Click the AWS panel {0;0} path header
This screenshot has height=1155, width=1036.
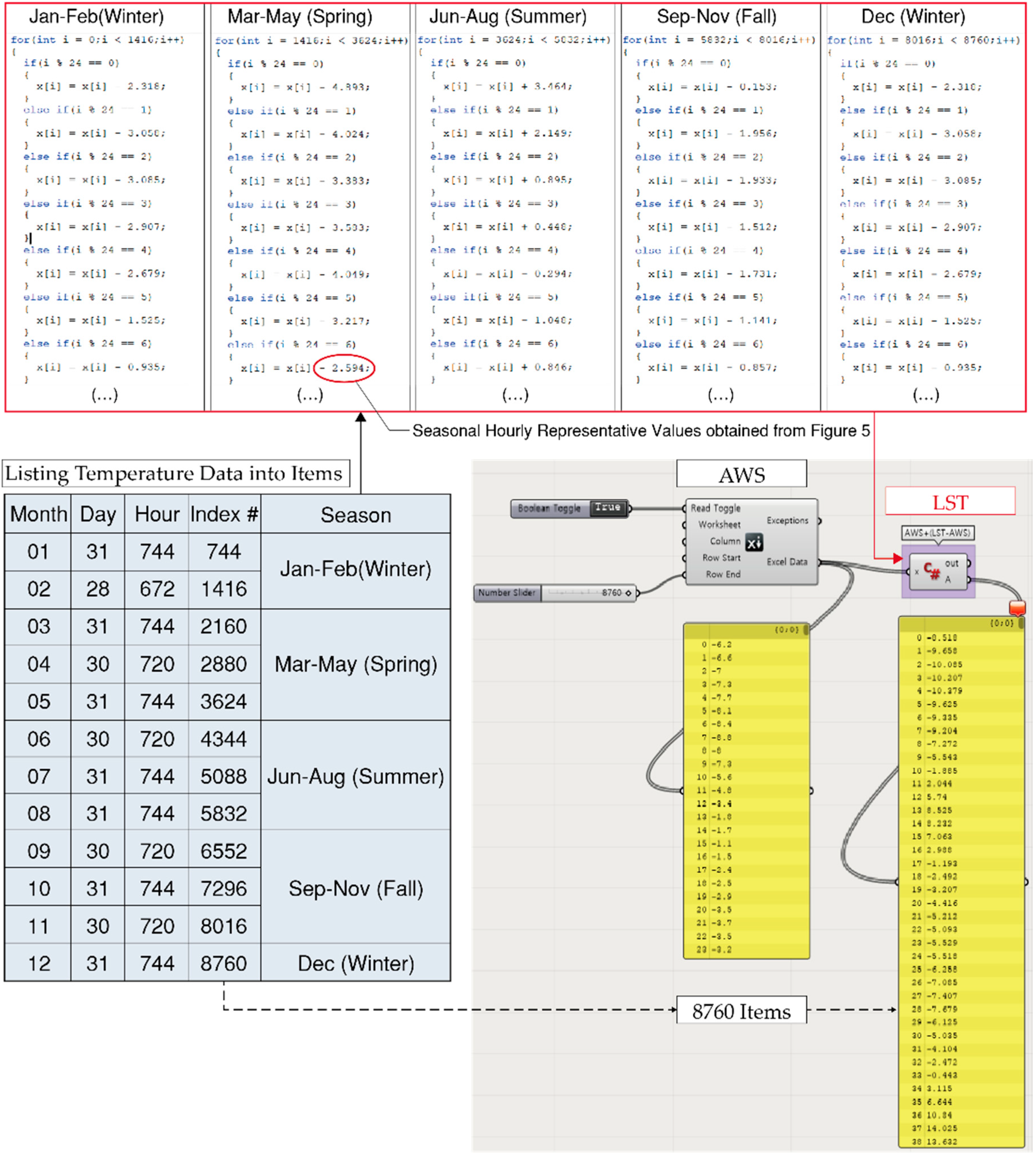pyautogui.click(x=786, y=629)
